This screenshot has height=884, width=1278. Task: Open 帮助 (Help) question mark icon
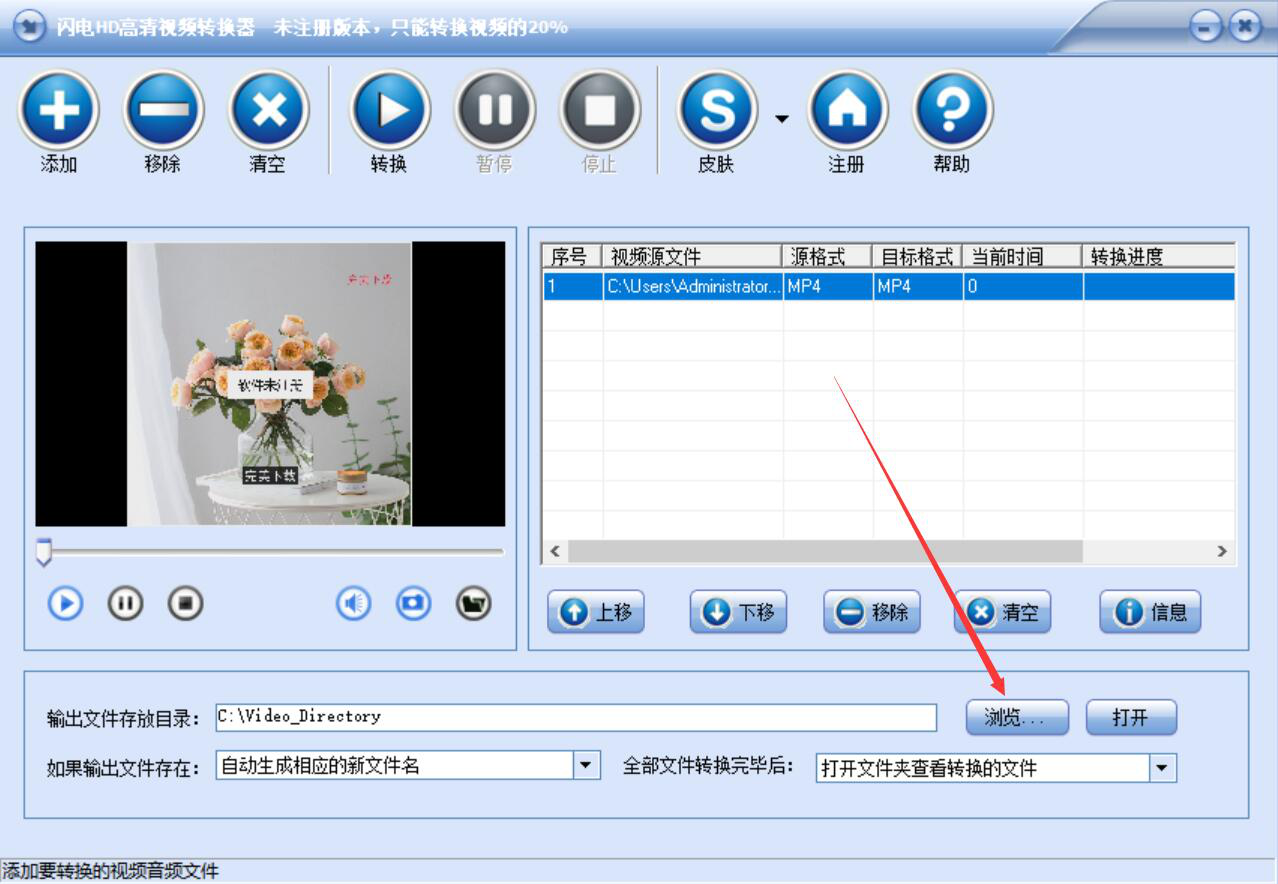[x=952, y=110]
